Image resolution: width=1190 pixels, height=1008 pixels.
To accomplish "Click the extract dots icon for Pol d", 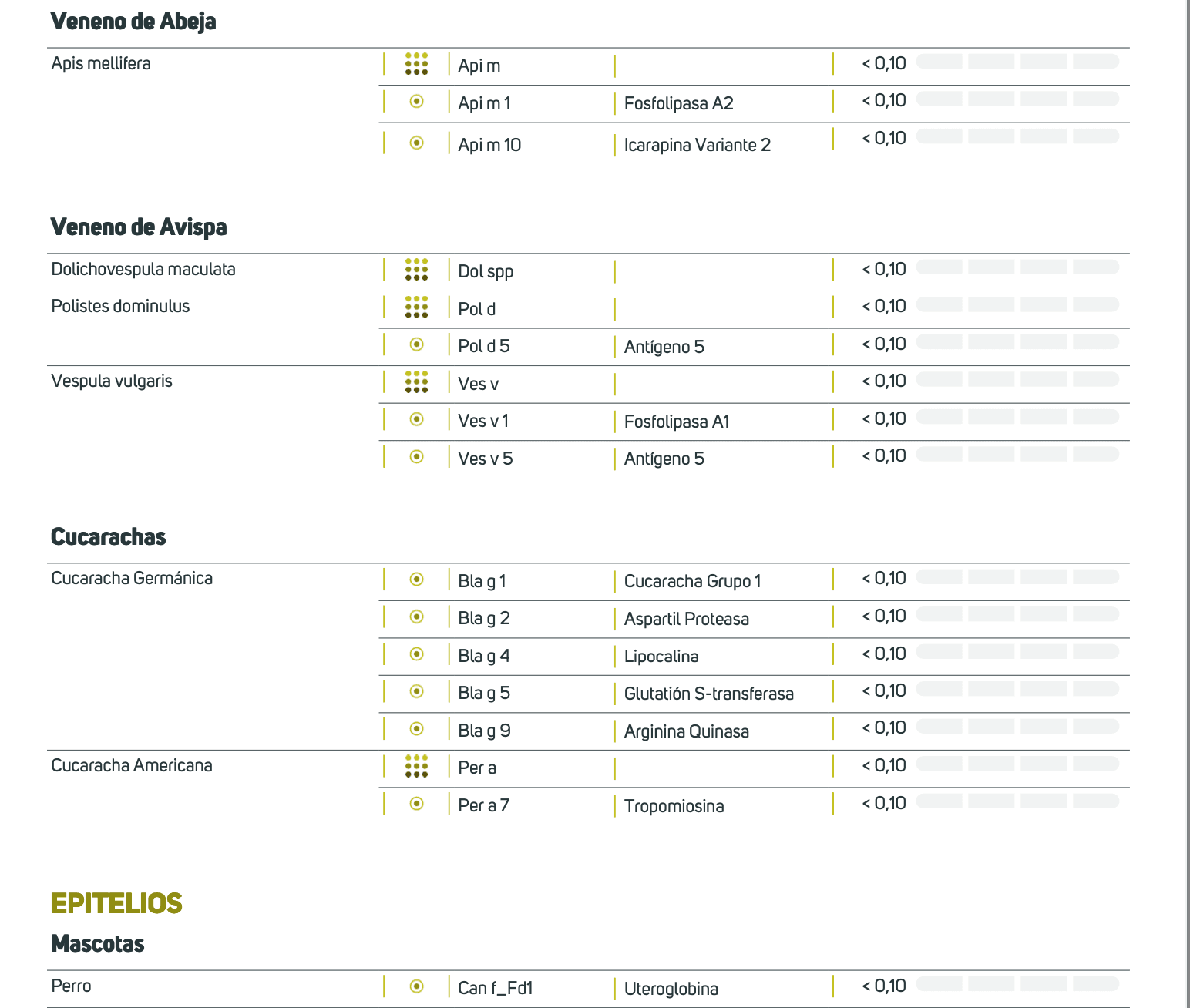I will (x=416, y=307).
